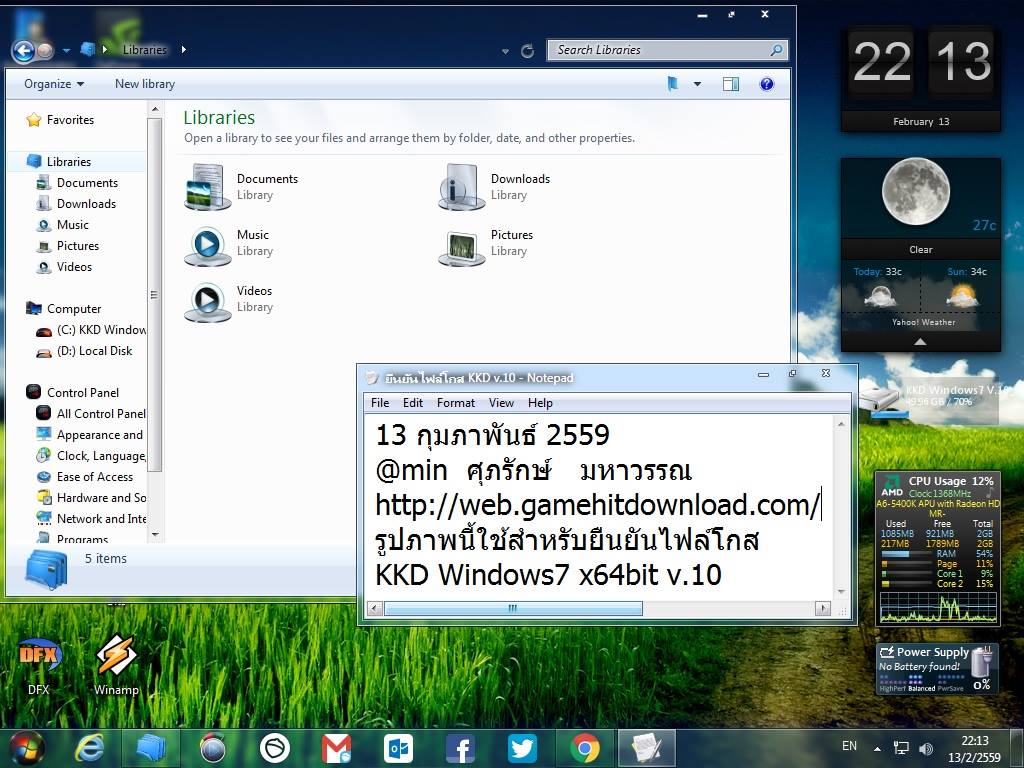
Task: Select Downloads in navigation tree
Action: pos(86,204)
